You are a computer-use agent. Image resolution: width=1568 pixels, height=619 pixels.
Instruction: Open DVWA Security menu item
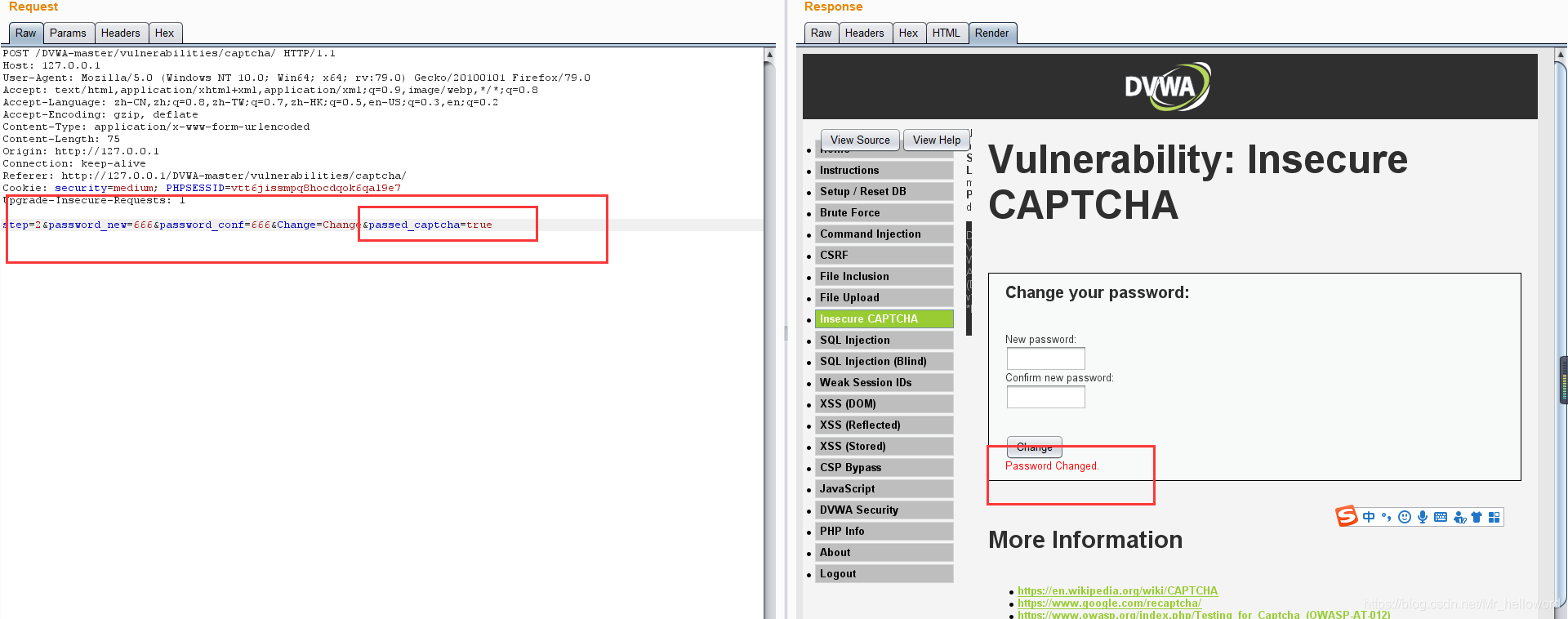point(884,510)
